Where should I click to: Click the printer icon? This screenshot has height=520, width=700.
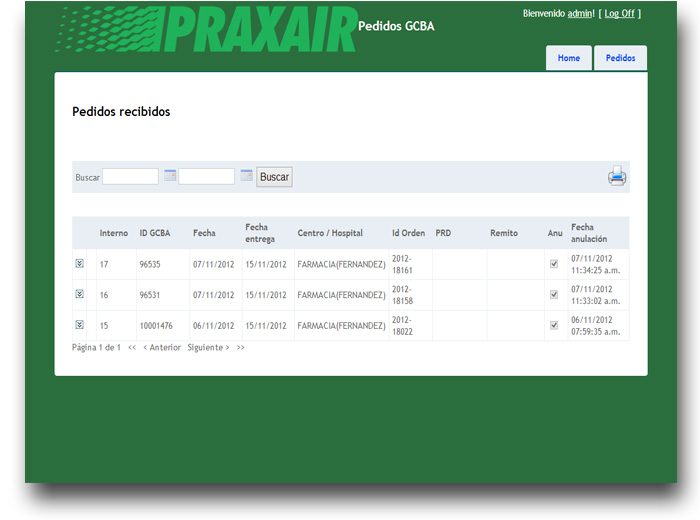click(617, 177)
